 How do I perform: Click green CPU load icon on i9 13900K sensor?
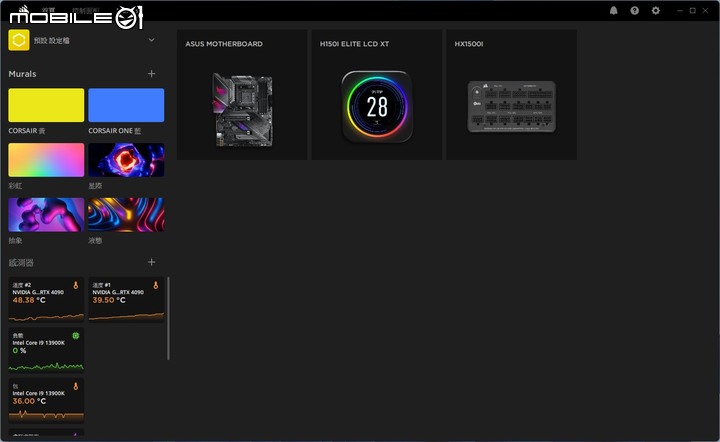tap(76, 336)
